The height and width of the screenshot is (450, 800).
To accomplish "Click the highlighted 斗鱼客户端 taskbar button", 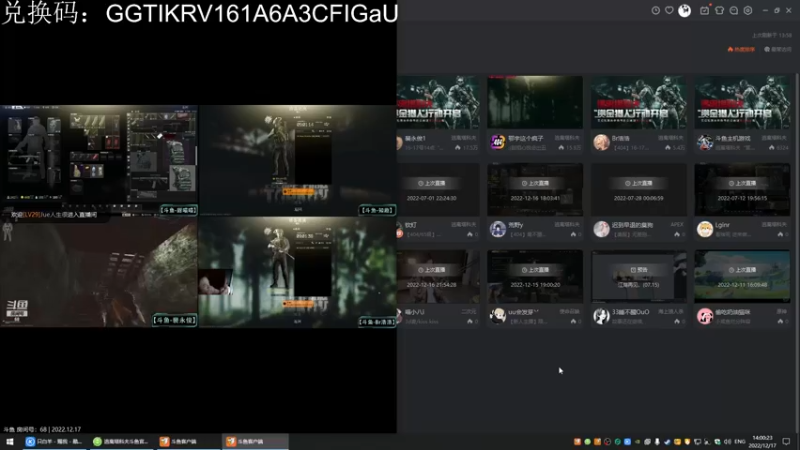I will pos(255,442).
